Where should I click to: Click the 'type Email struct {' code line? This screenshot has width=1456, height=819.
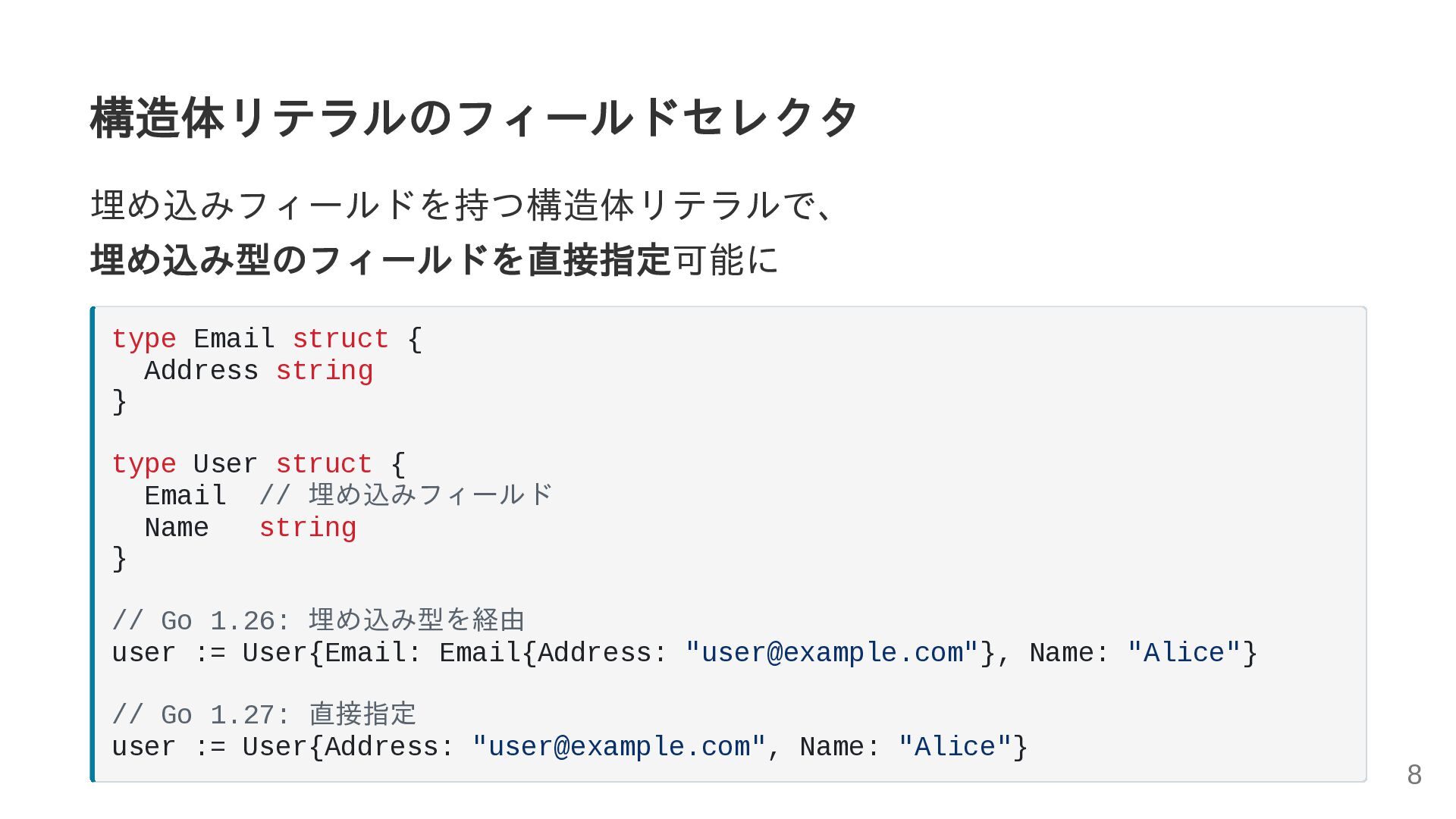(x=267, y=339)
